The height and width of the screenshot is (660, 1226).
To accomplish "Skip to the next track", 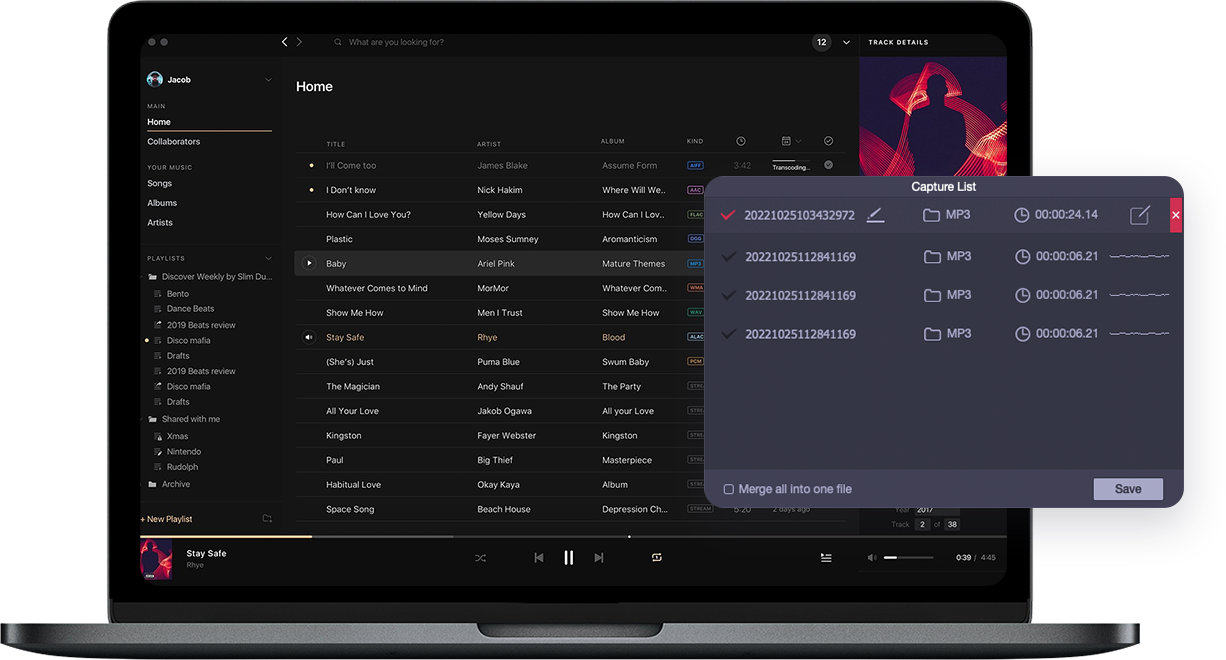I will [x=599, y=558].
